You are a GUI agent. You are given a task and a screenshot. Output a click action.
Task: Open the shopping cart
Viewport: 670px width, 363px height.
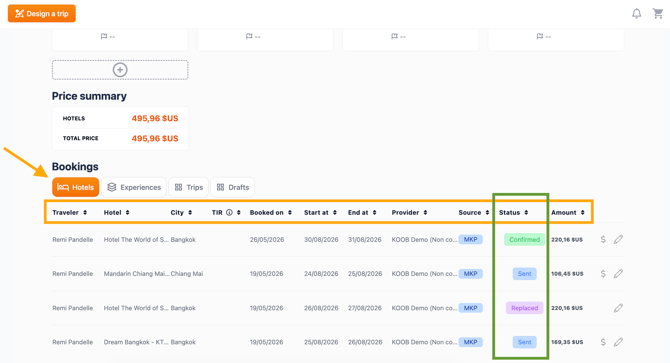pyautogui.click(x=658, y=14)
